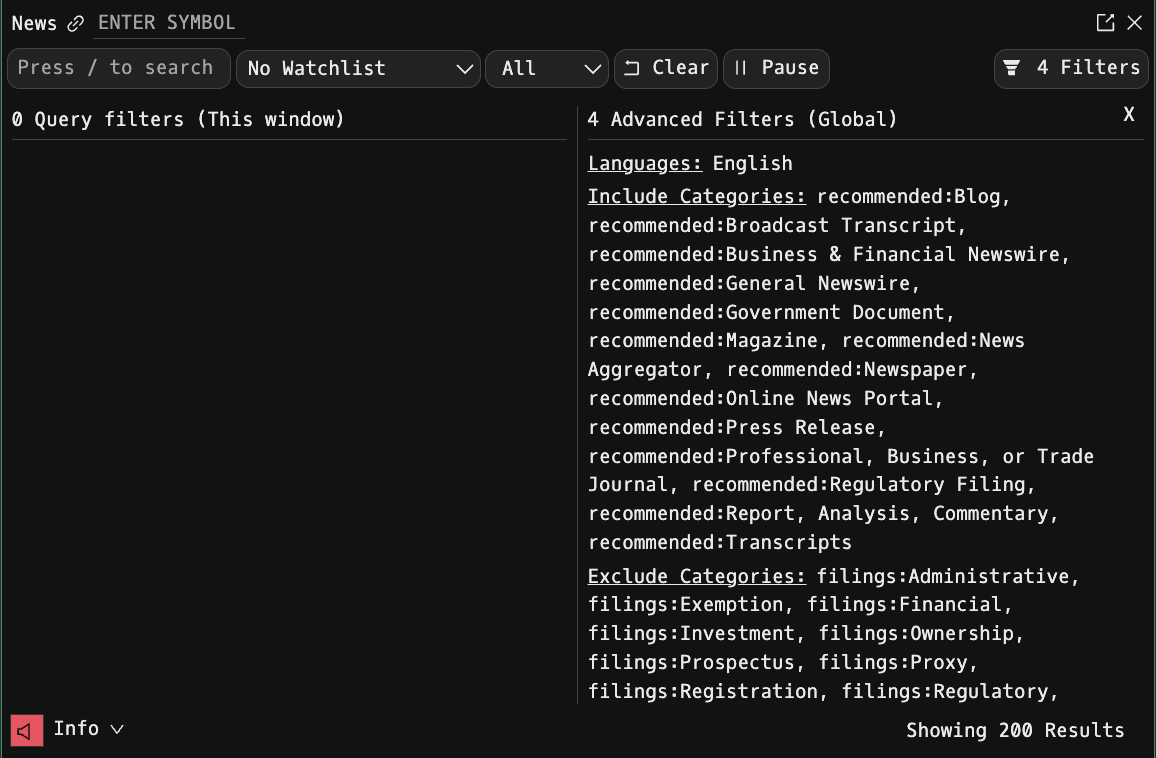The width and height of the screenshot is (1156, 758).
Task: Click the 'recommended:Press Release' category text
Action: tap(731, 428)
